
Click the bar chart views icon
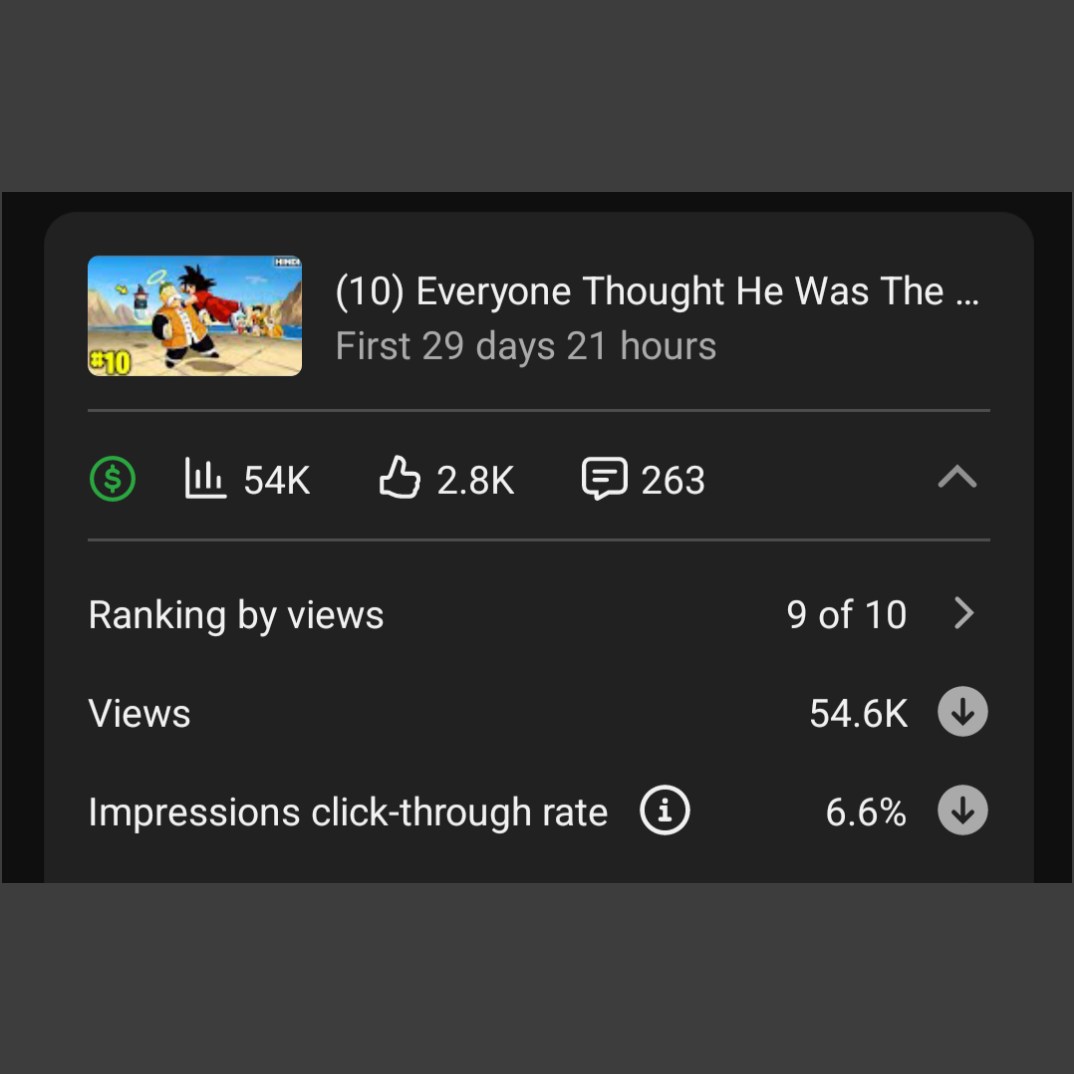click(x=205, y=478)
